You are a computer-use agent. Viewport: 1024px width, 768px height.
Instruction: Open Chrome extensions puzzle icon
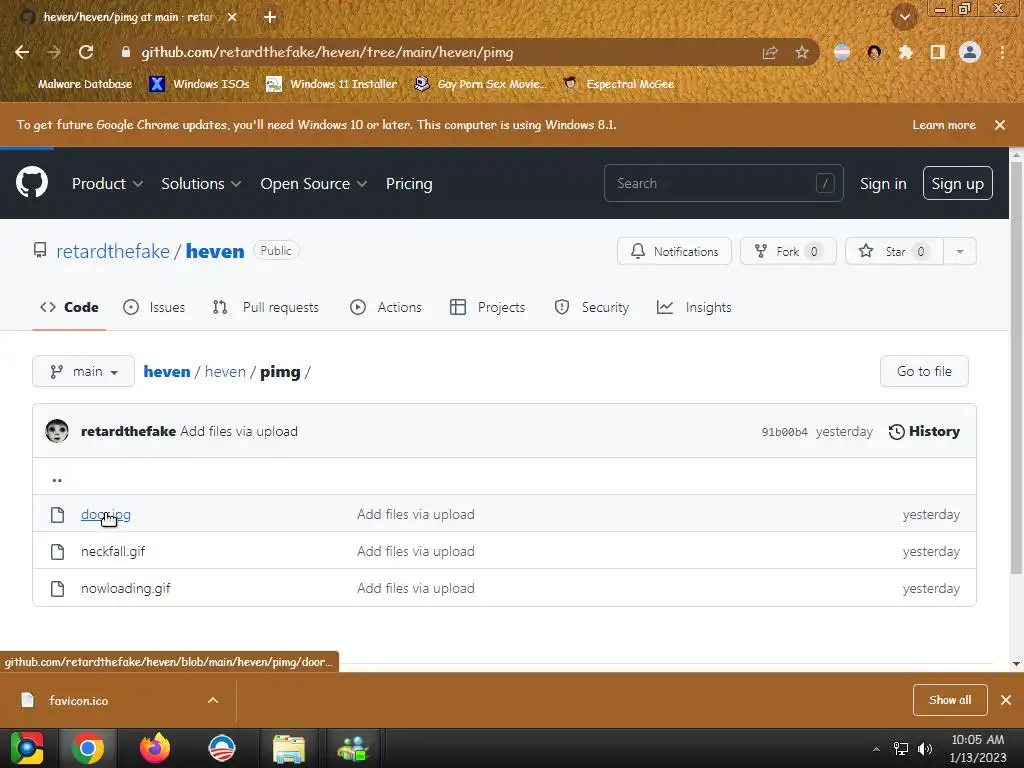tap(905, 52)
